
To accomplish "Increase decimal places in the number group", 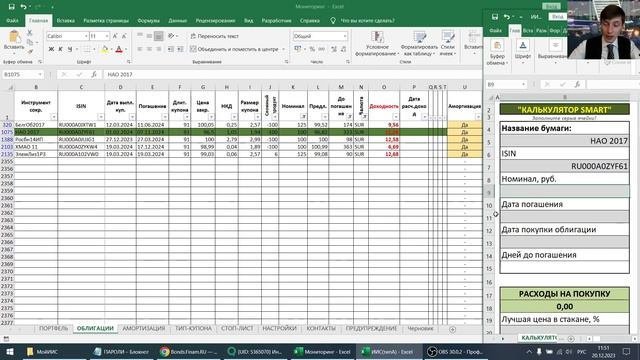I will click(334, 49).
